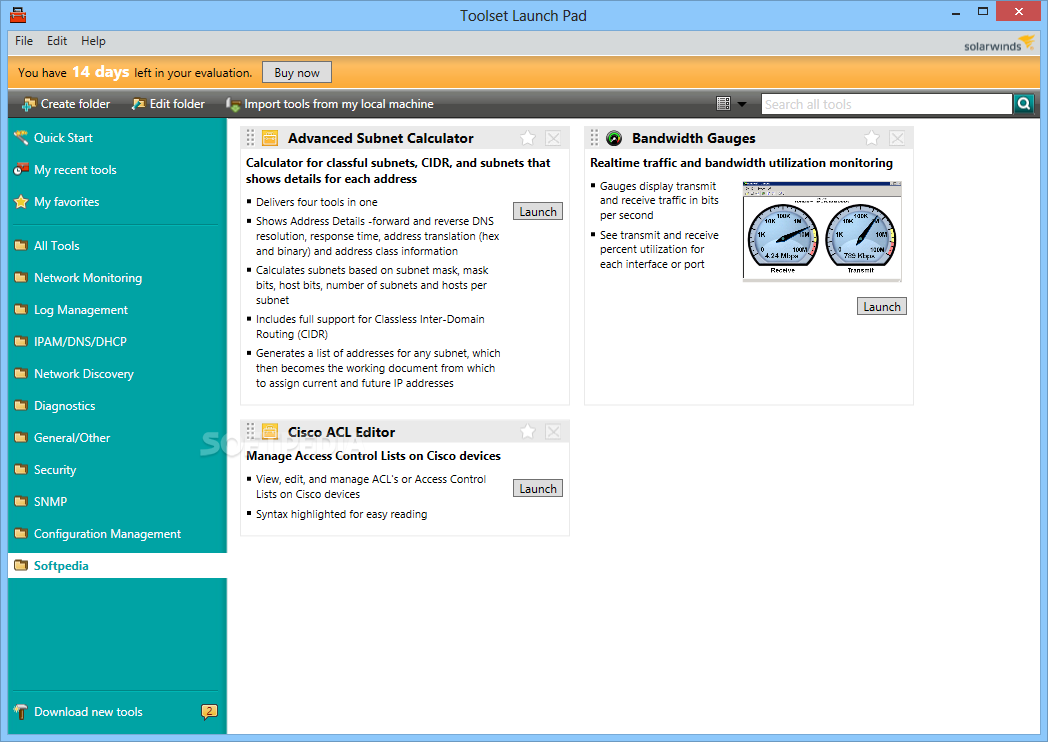This screenshot has height=742, width=1048.
Task: Click the view layout grid icon
Action: pos(723,104)
